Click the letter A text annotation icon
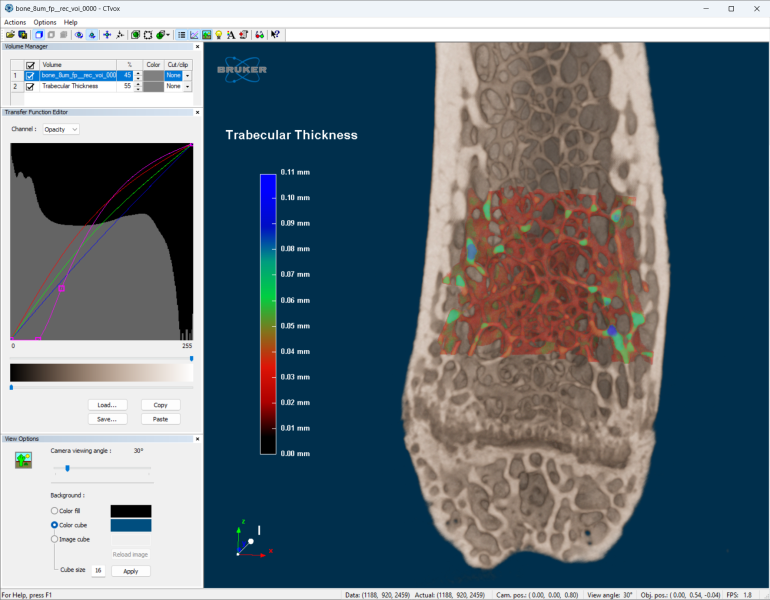 tap(230, 34)
